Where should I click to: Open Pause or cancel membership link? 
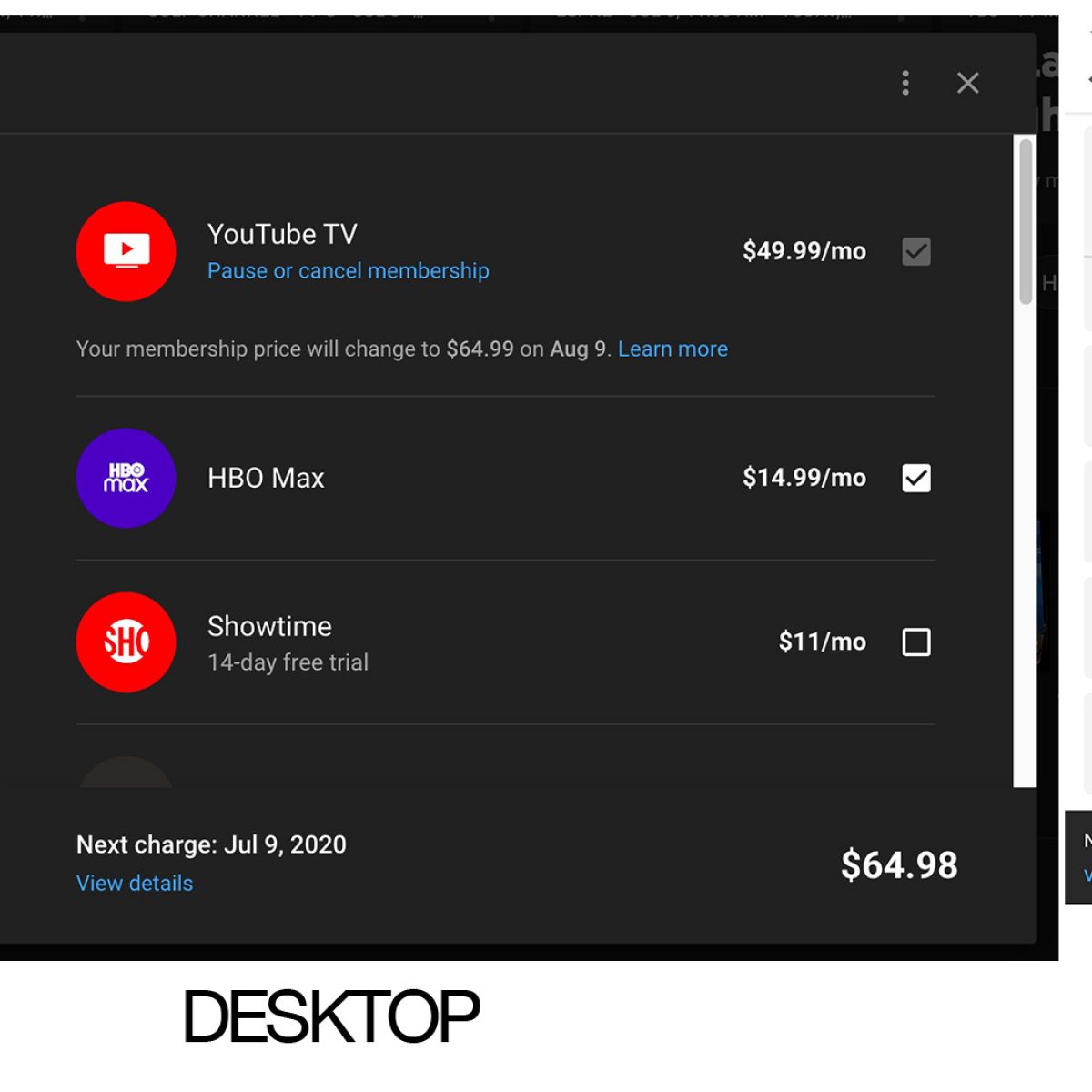click(x=349, y=271)
